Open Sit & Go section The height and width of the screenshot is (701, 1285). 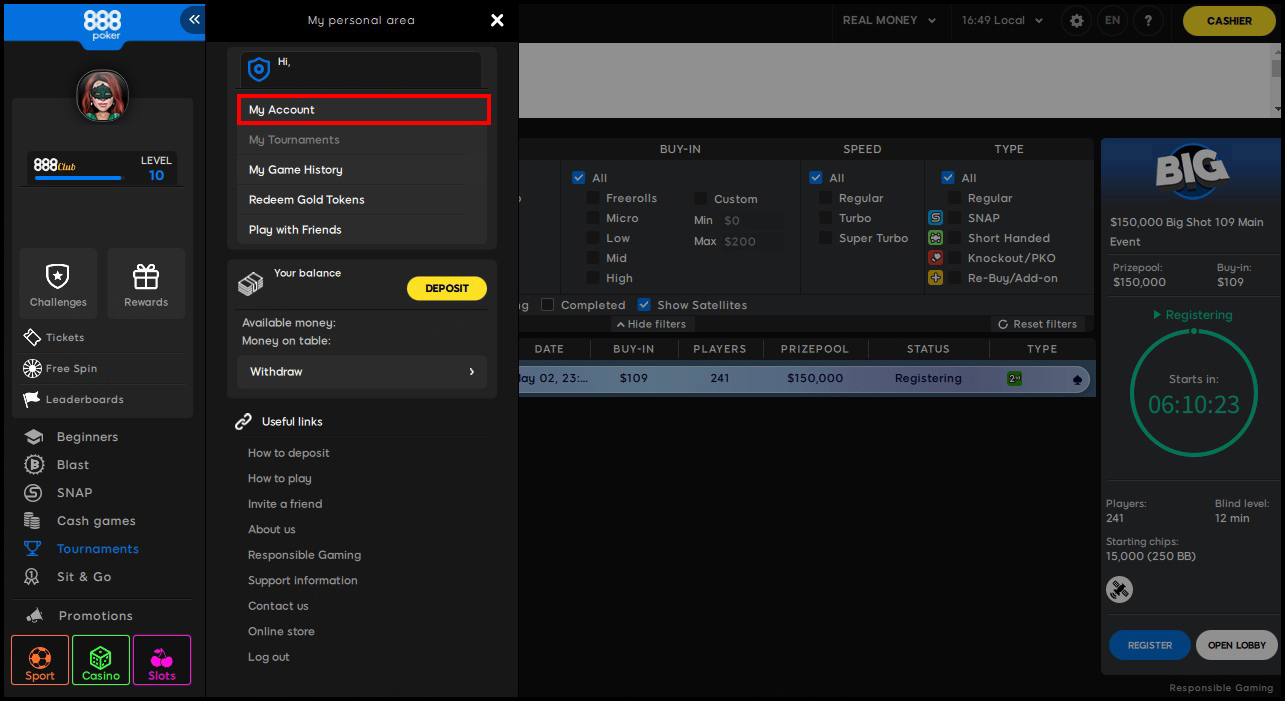pyautogui.click(x=69, y=577)
